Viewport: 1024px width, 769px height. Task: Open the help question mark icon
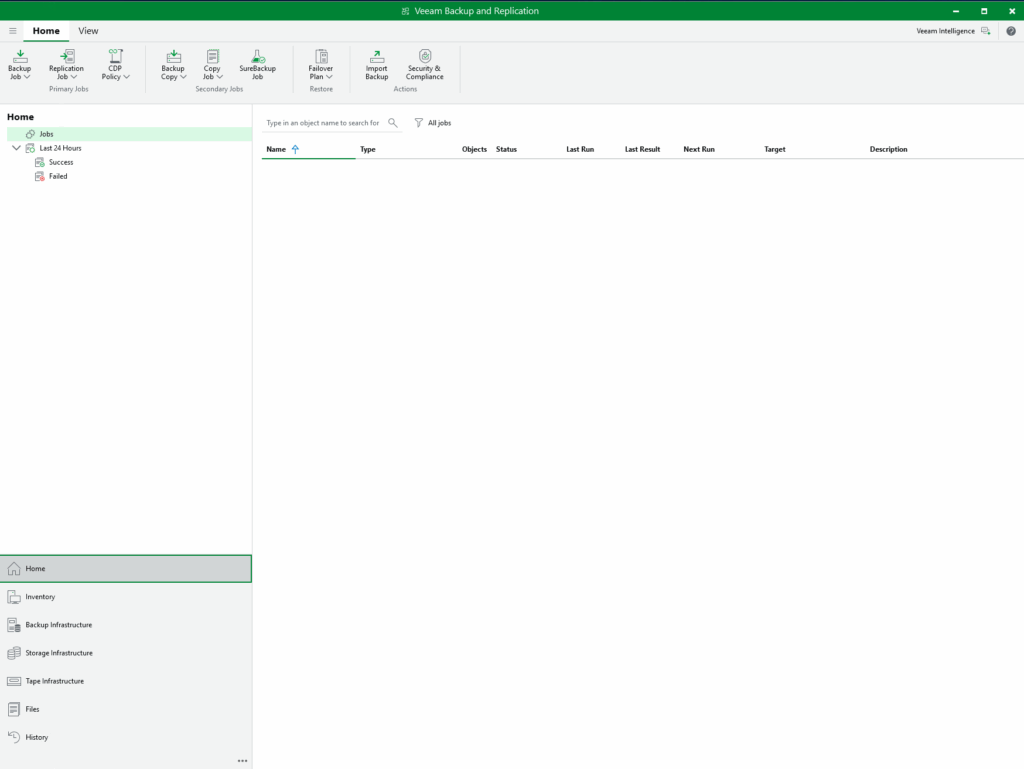pyautogui.click(x=1010, y=31)
